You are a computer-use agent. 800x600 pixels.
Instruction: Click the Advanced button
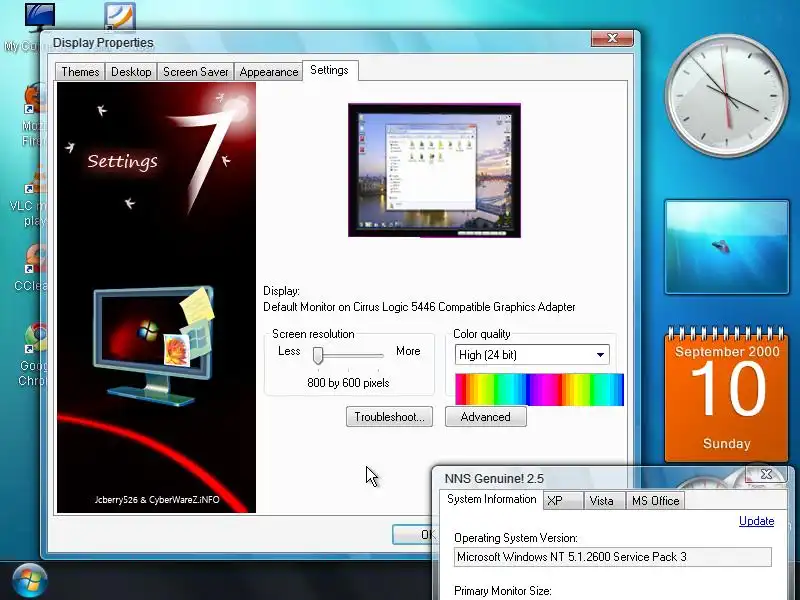486,417
